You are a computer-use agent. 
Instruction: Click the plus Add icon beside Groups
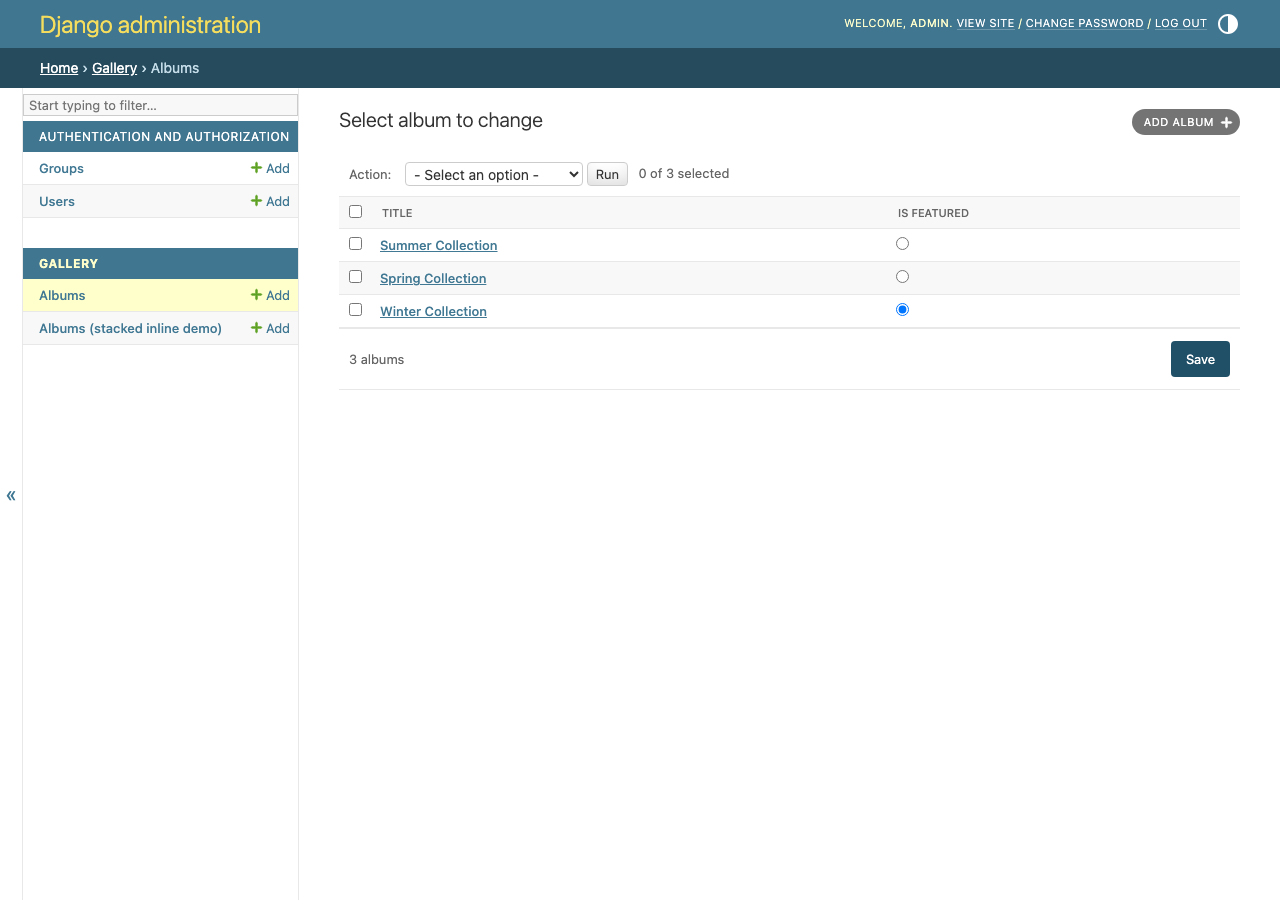click(270, 168)
